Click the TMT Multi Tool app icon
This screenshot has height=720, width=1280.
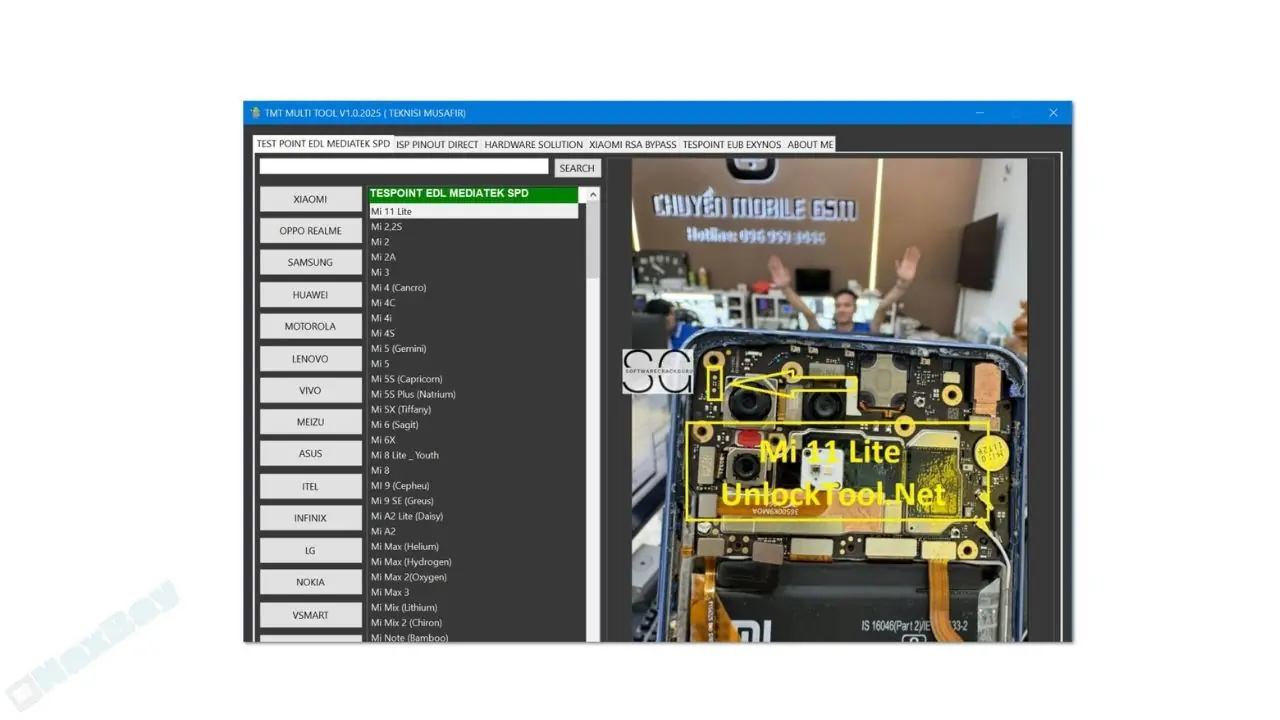255,113
